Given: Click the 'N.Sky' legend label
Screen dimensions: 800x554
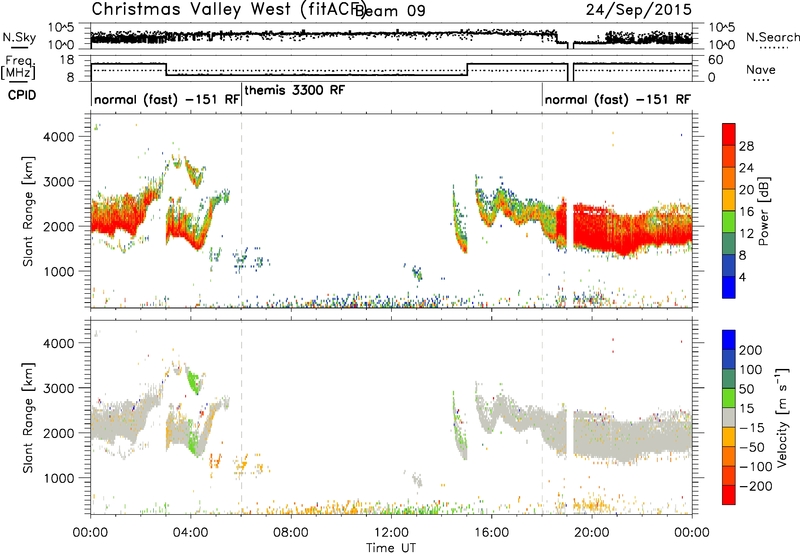Looking at the screenshot, I should (19, 37).
